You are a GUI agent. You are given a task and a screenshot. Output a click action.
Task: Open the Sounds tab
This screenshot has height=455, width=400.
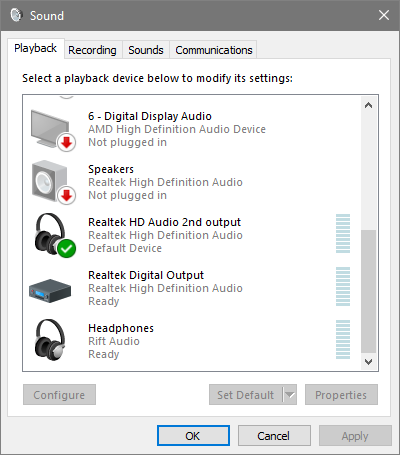(x=146, y=50)
